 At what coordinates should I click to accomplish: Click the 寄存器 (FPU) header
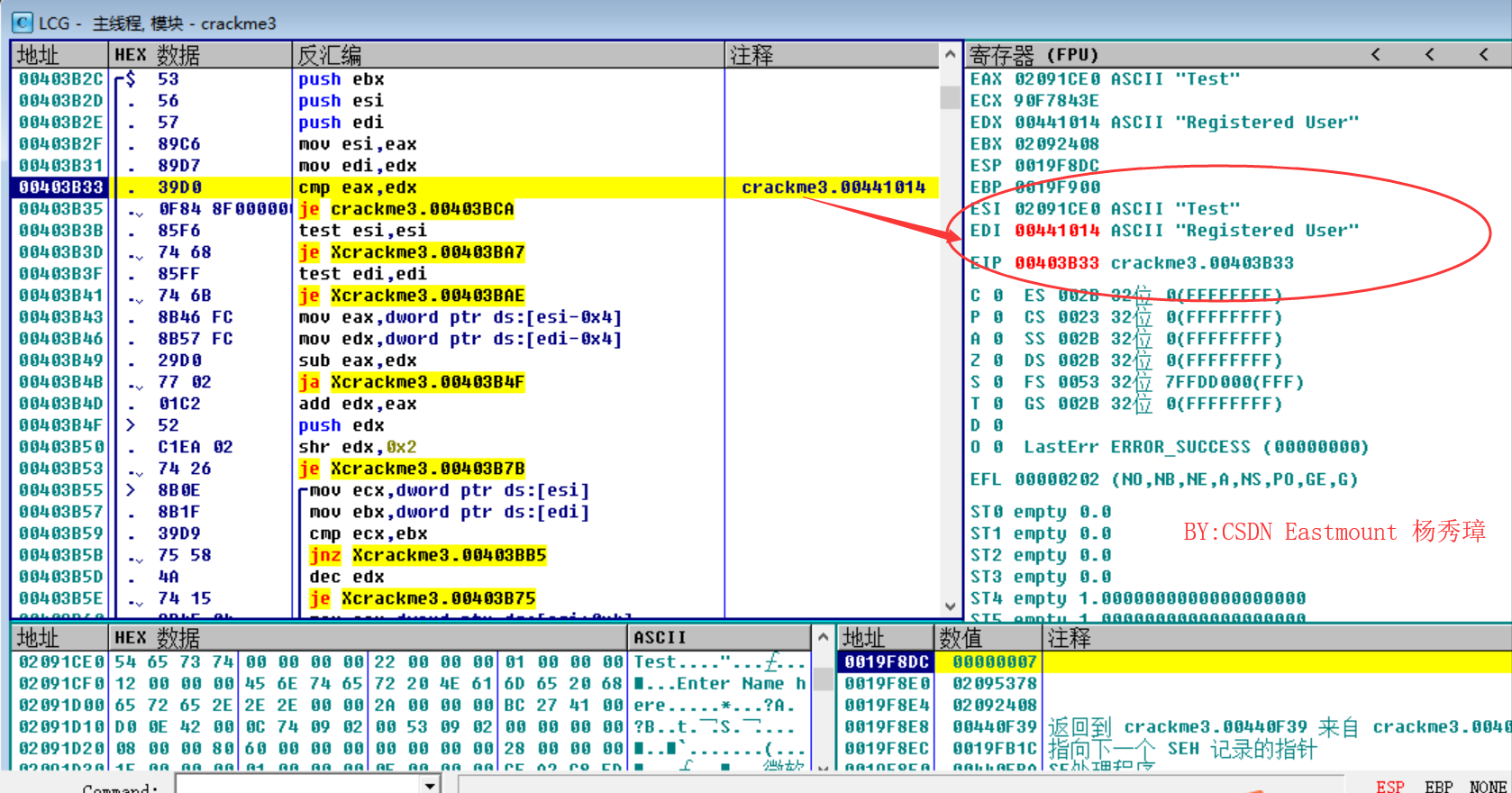(1034, 55)
